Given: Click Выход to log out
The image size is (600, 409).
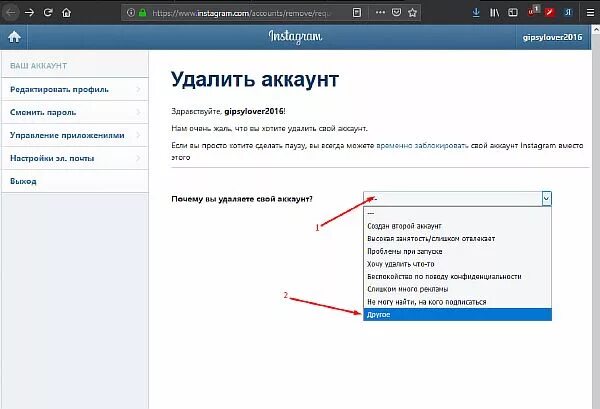Looking at the screenshot, I should 75,181.
